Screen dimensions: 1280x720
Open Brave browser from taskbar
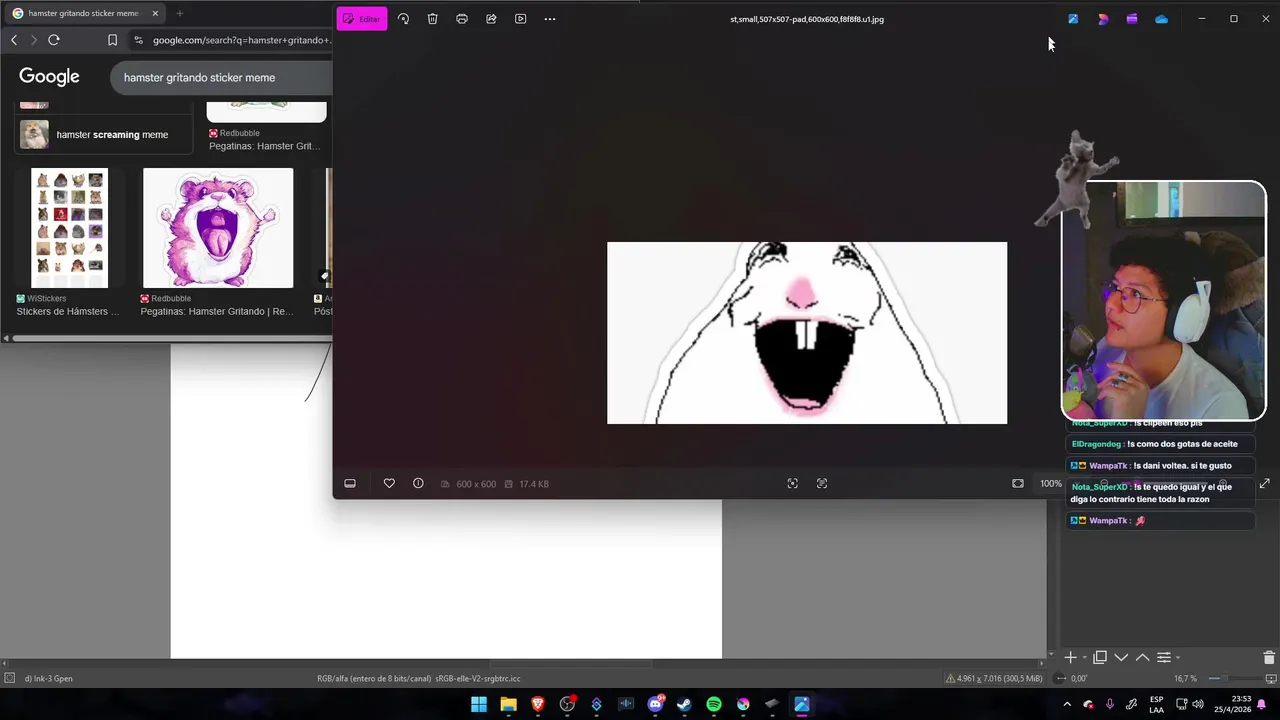pyautogui.click(x=538, y=704)
